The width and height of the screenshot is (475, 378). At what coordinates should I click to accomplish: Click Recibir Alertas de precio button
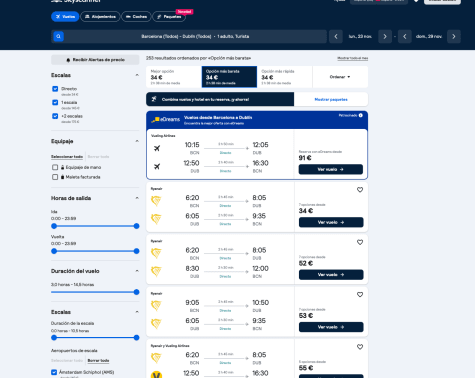95,60
